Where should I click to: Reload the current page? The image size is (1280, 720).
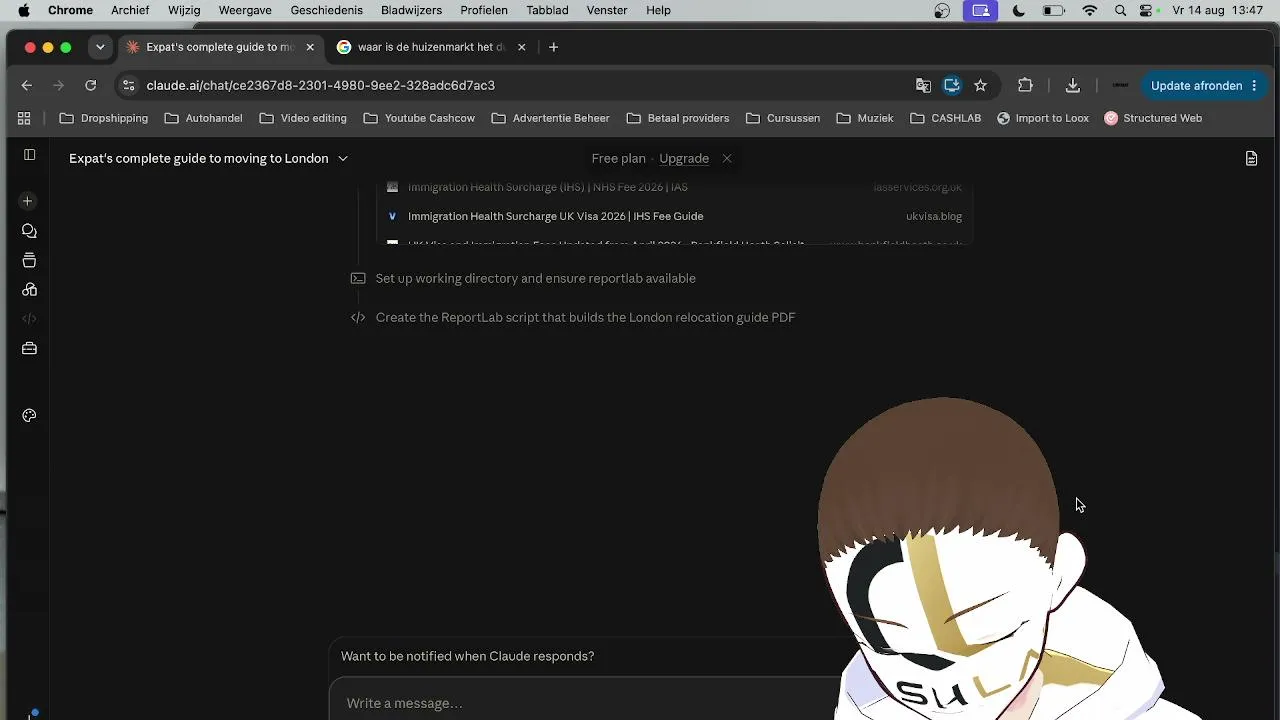click(91, 85)
